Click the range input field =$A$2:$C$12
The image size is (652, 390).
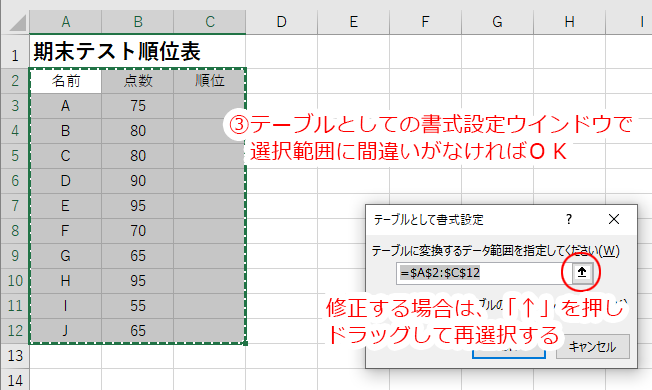coord(484,273)
